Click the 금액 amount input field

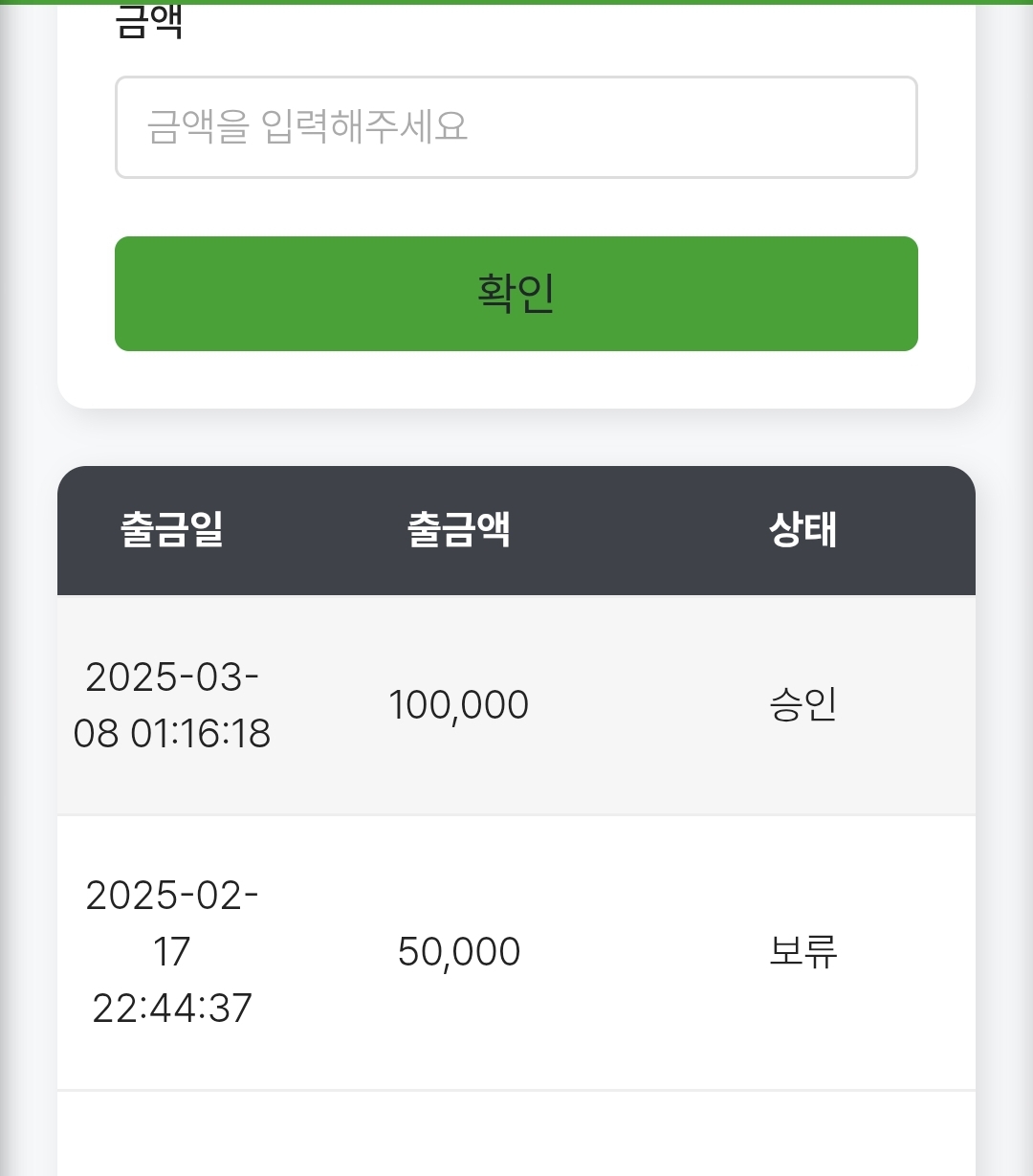(516, 127)
